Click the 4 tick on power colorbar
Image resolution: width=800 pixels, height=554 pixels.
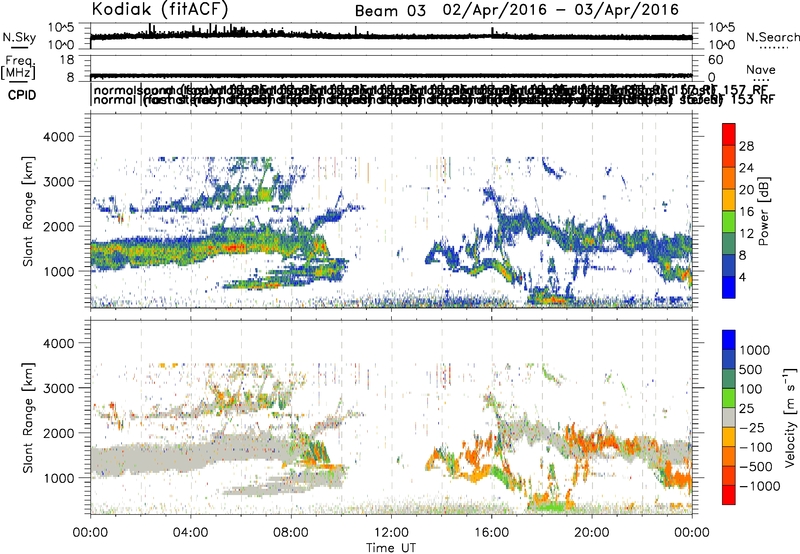744,277
